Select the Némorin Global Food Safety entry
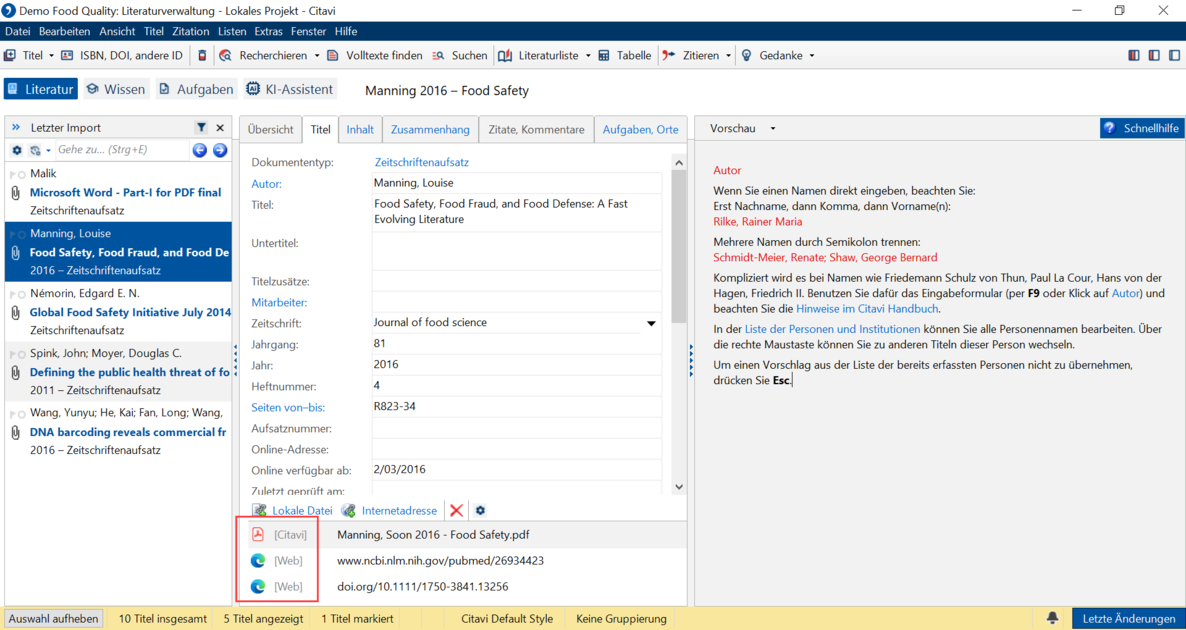This screenshot has width=1186, height=630. (119, 312)
